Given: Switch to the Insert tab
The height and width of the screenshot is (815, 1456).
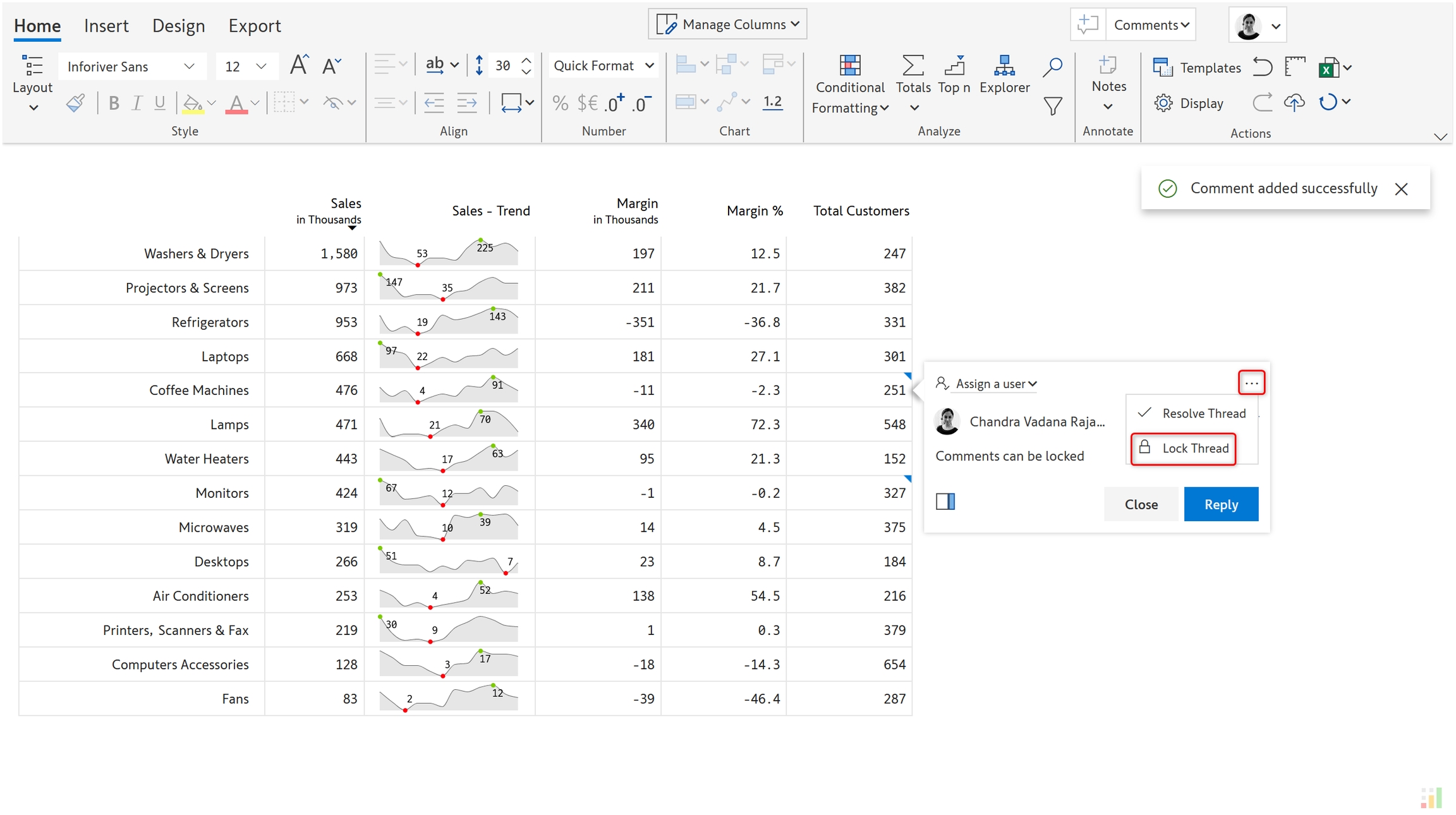Looking at the screenshot, I should click(106, 25).
